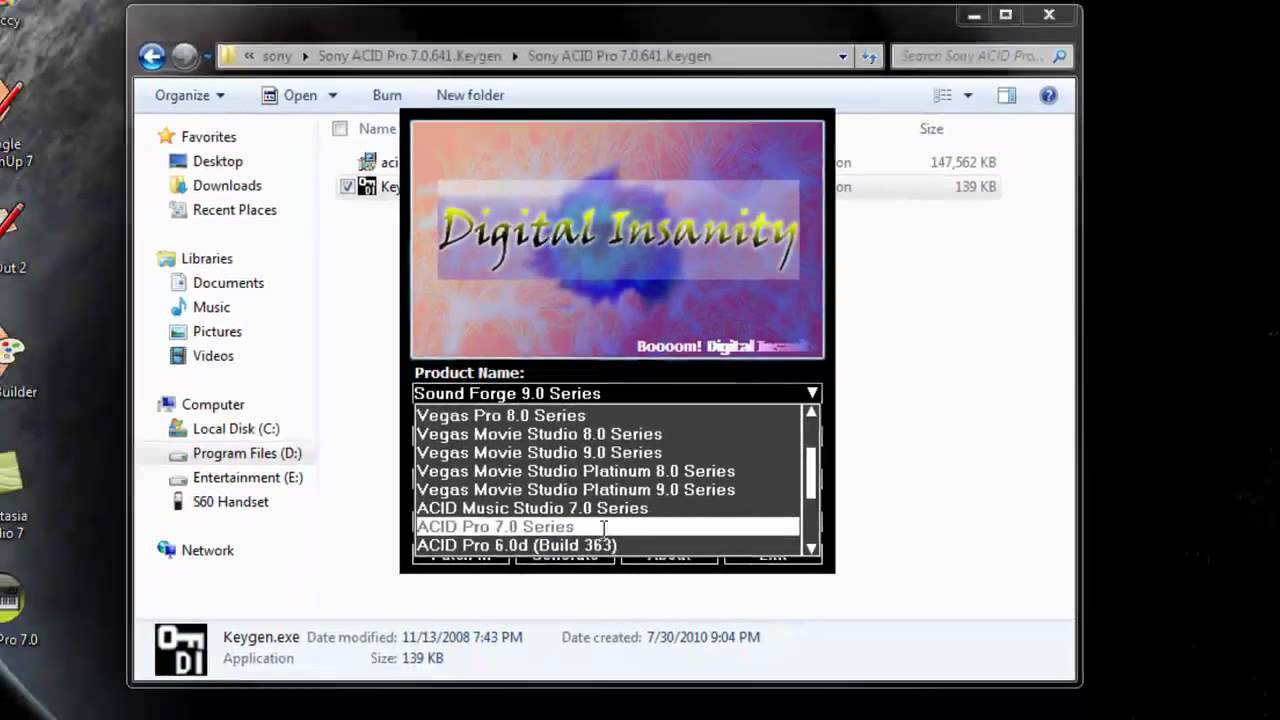Screen dimensions: 1280x720
Task: Click the product list scrollbar thumb
Action: (x=811, y=472)
